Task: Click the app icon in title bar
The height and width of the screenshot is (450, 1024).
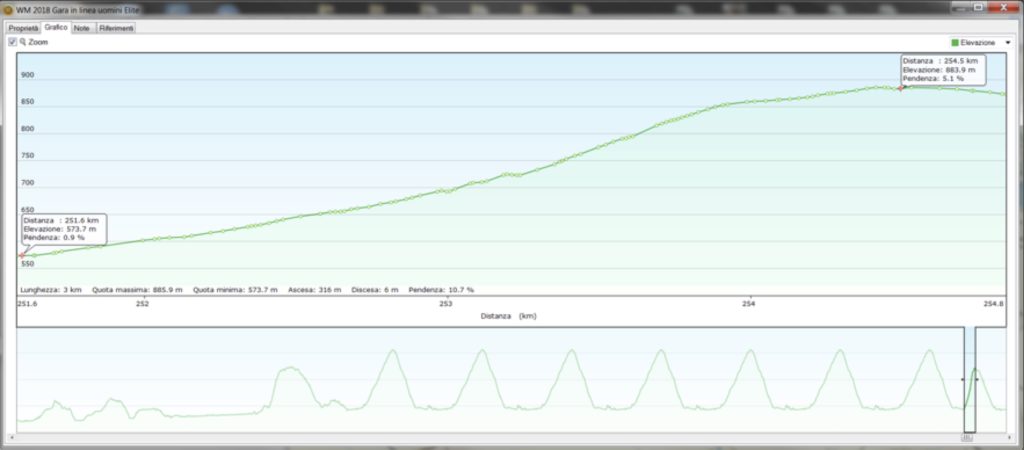Action: 8,10
